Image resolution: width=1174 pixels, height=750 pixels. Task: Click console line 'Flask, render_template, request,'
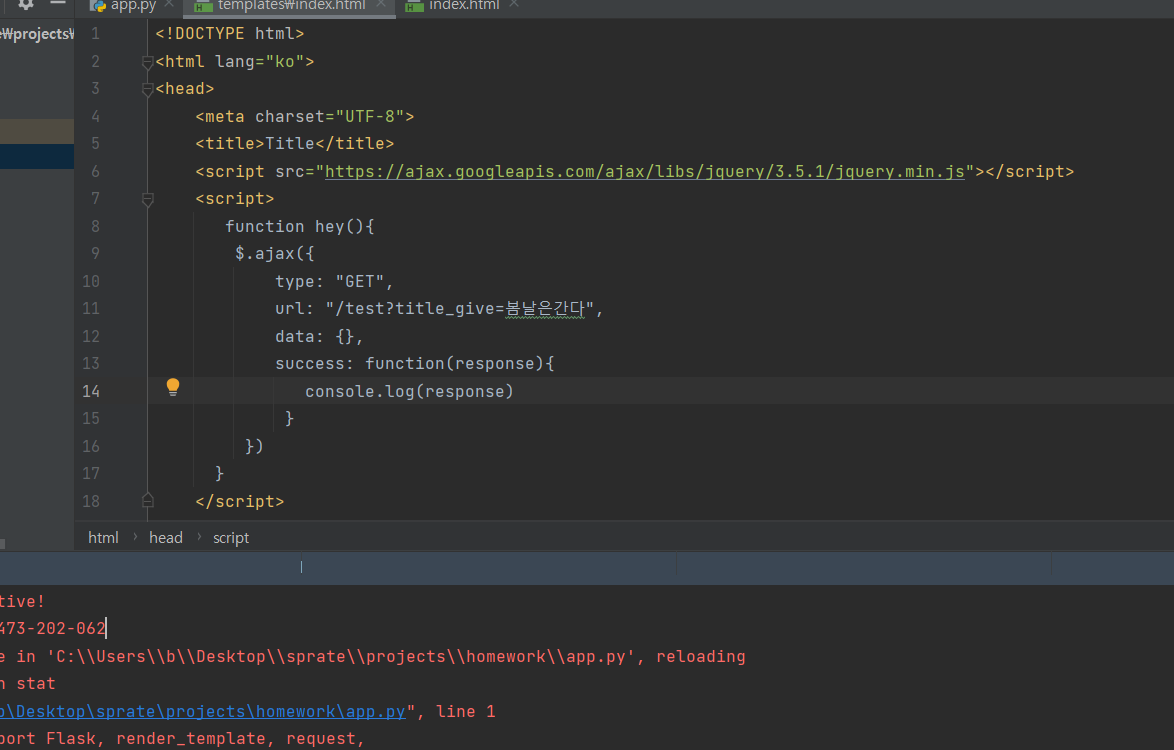(205, 739)
